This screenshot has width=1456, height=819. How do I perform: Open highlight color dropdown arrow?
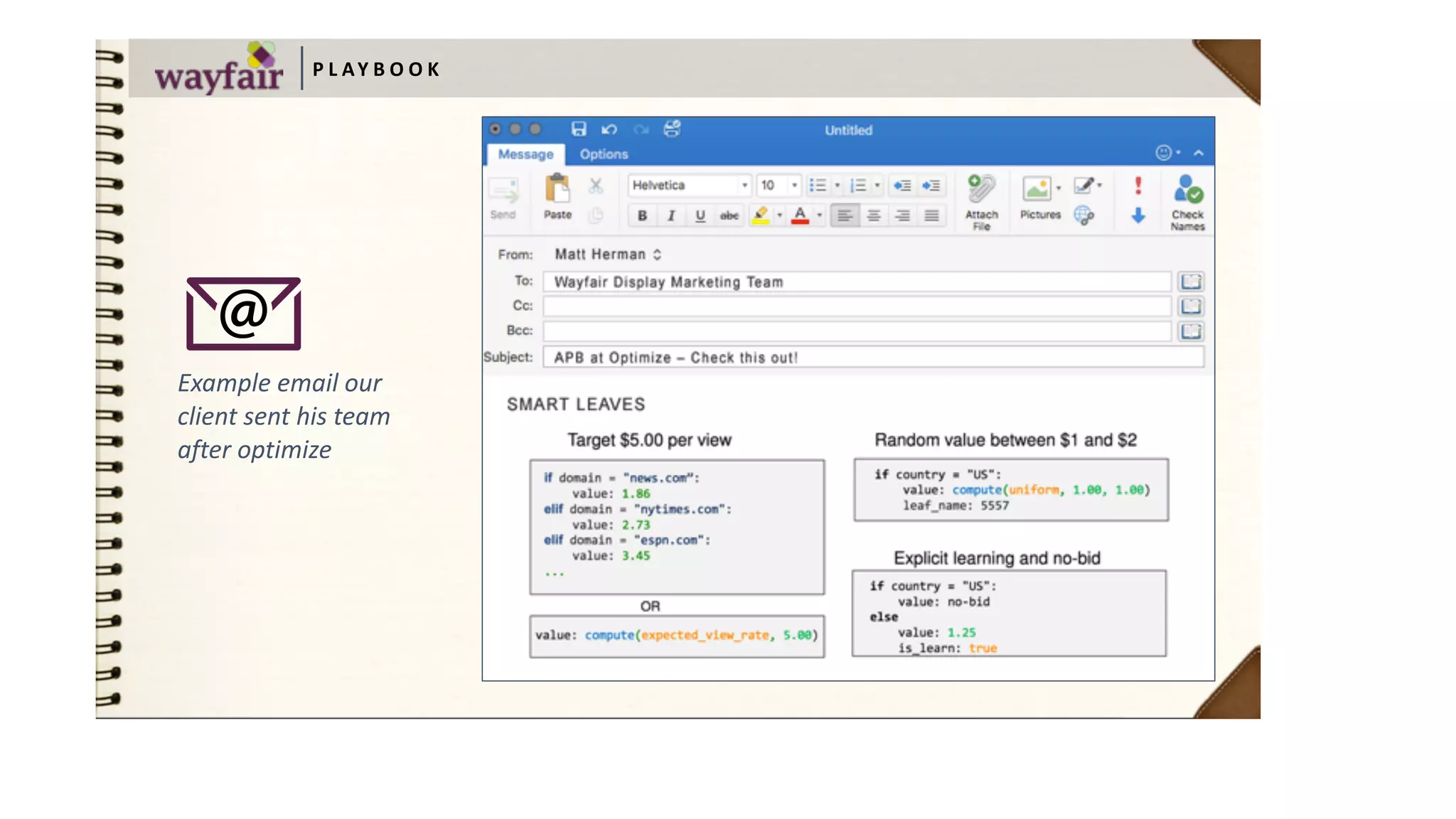[780, 215]
